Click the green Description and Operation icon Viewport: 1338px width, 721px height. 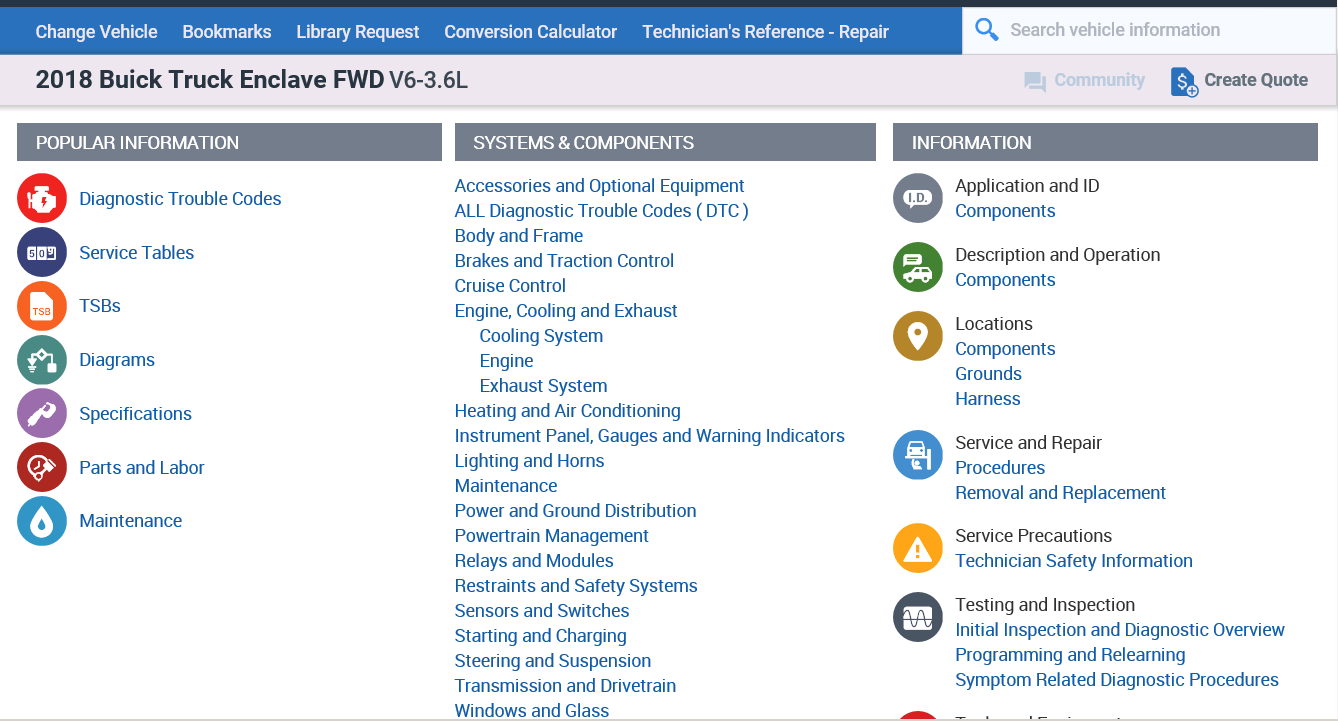coord(918,267)
